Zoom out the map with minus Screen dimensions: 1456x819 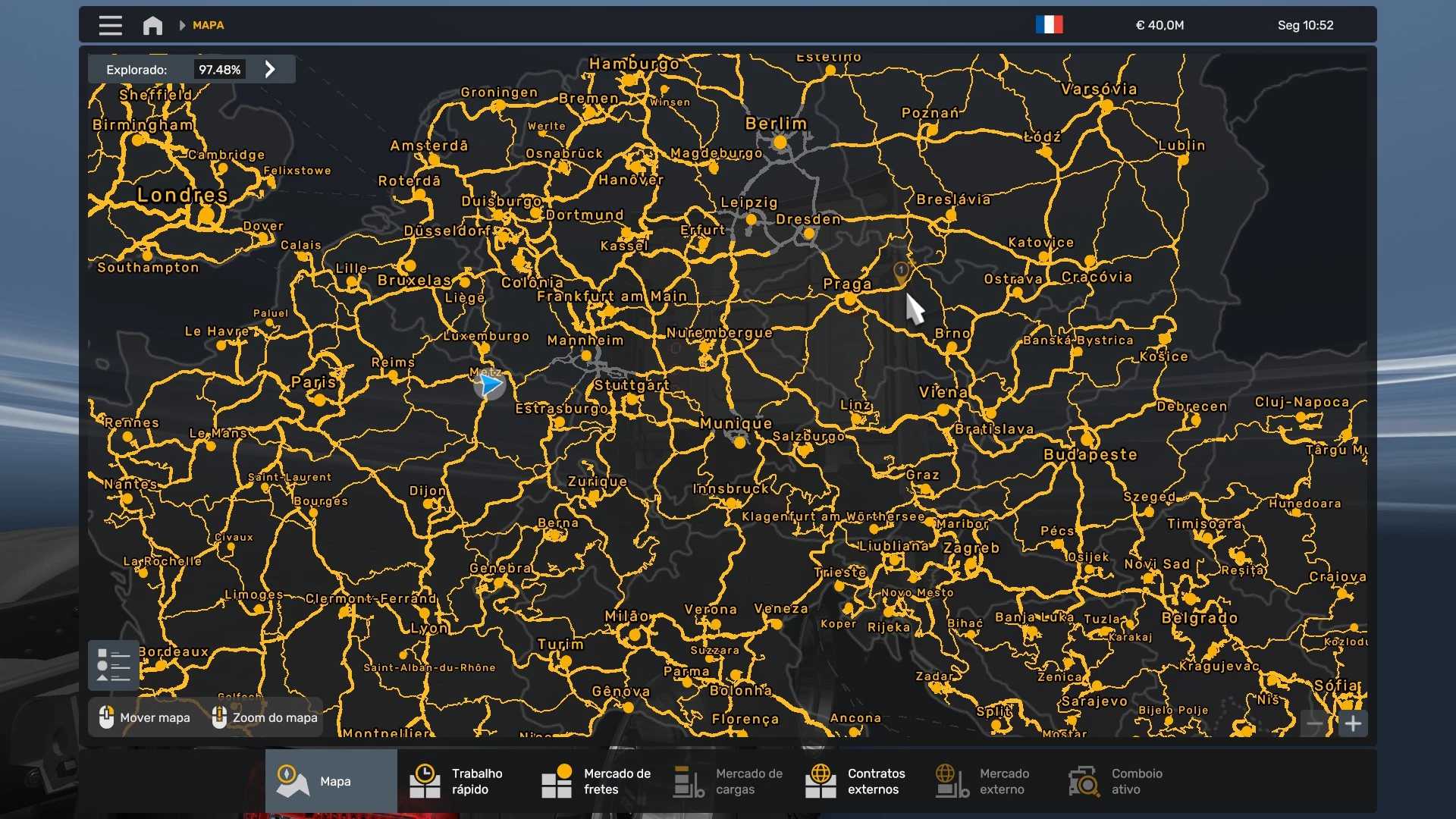(1315, 723)
